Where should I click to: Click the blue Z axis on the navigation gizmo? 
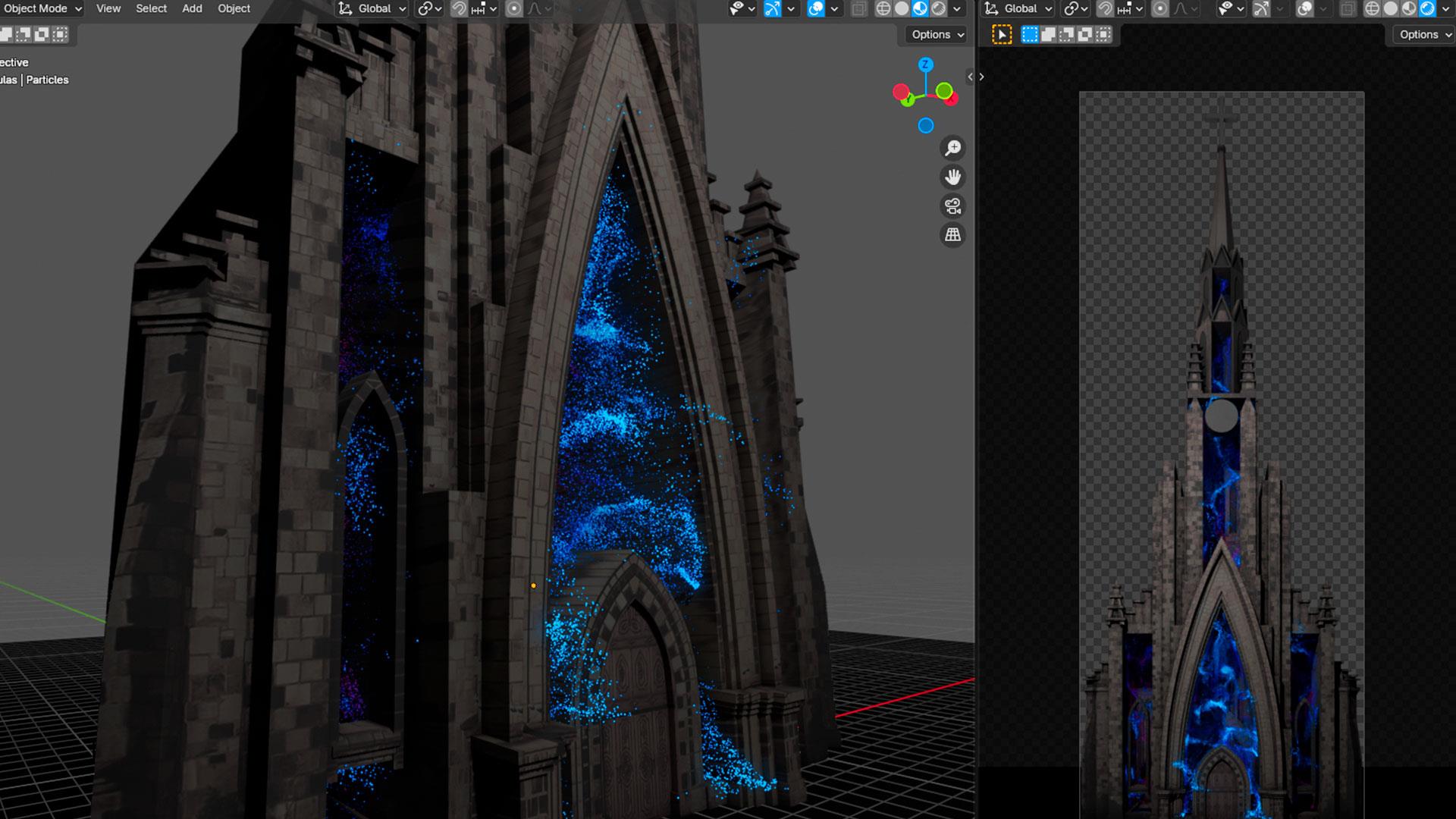click(x=925, y=64)
